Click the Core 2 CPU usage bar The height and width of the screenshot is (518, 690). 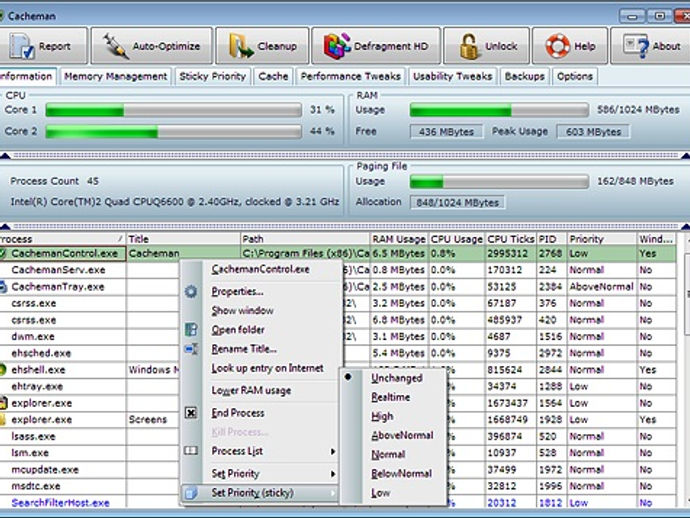point(173,131)
